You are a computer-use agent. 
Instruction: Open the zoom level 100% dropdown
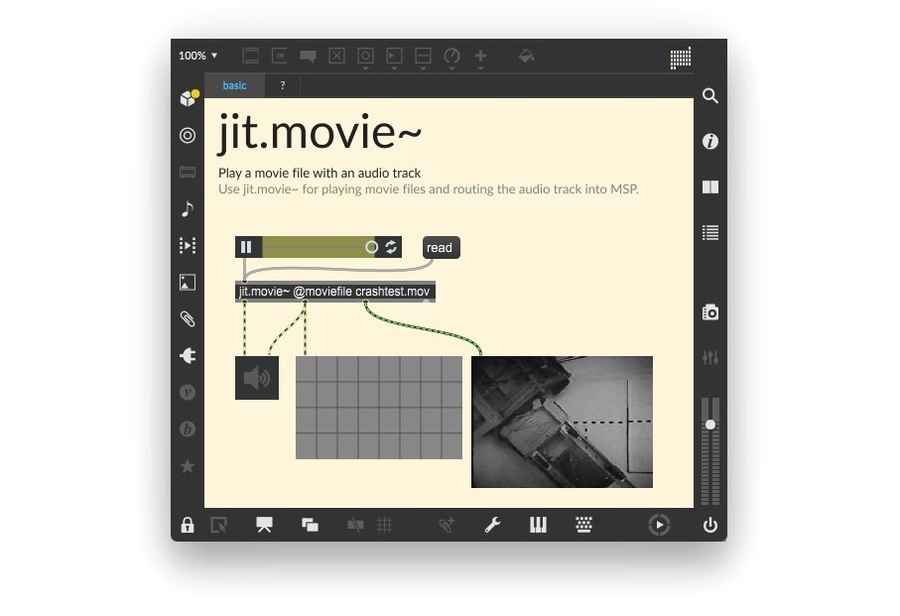click(198, 56)
